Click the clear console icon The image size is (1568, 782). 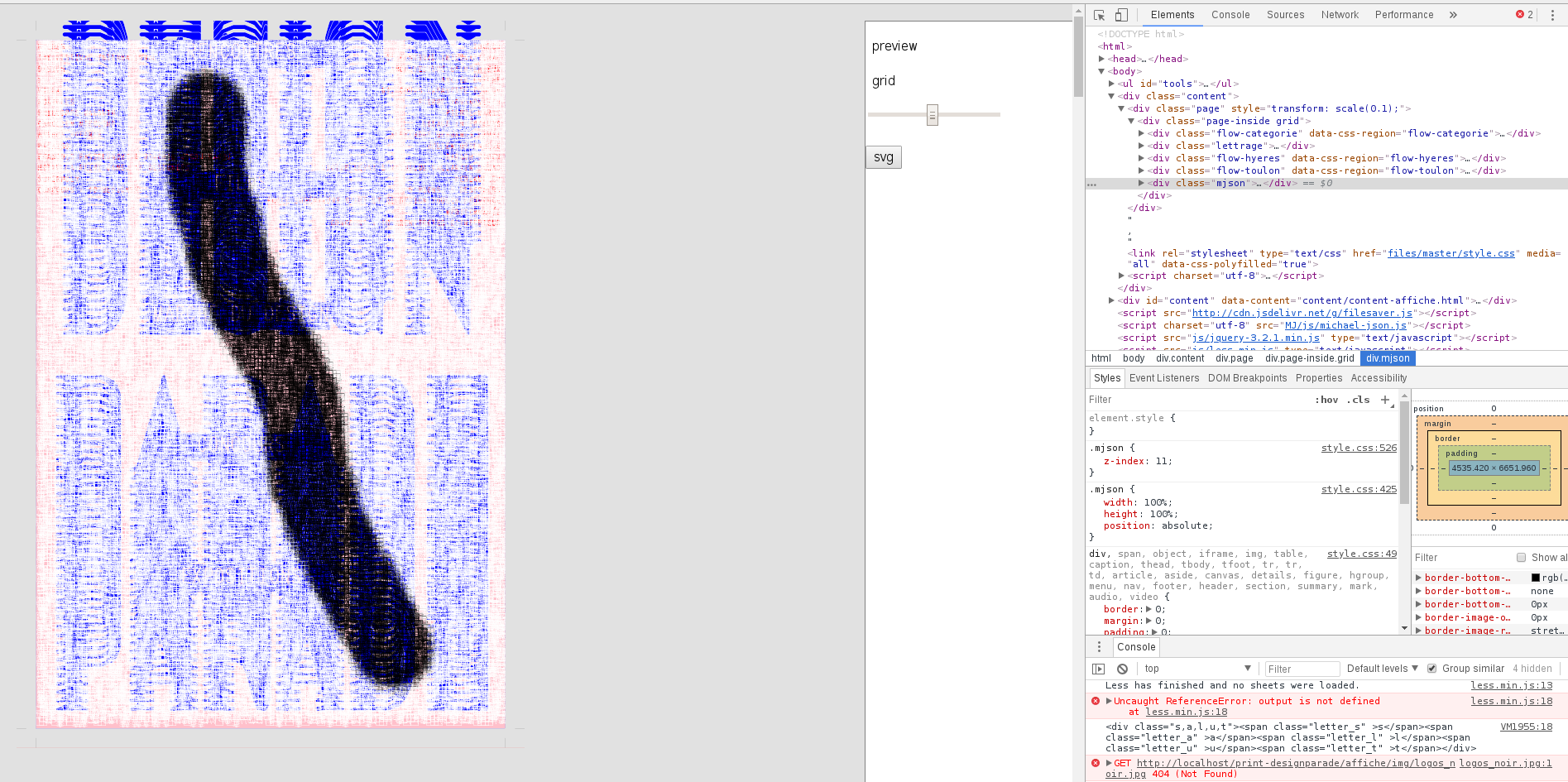1122,669
